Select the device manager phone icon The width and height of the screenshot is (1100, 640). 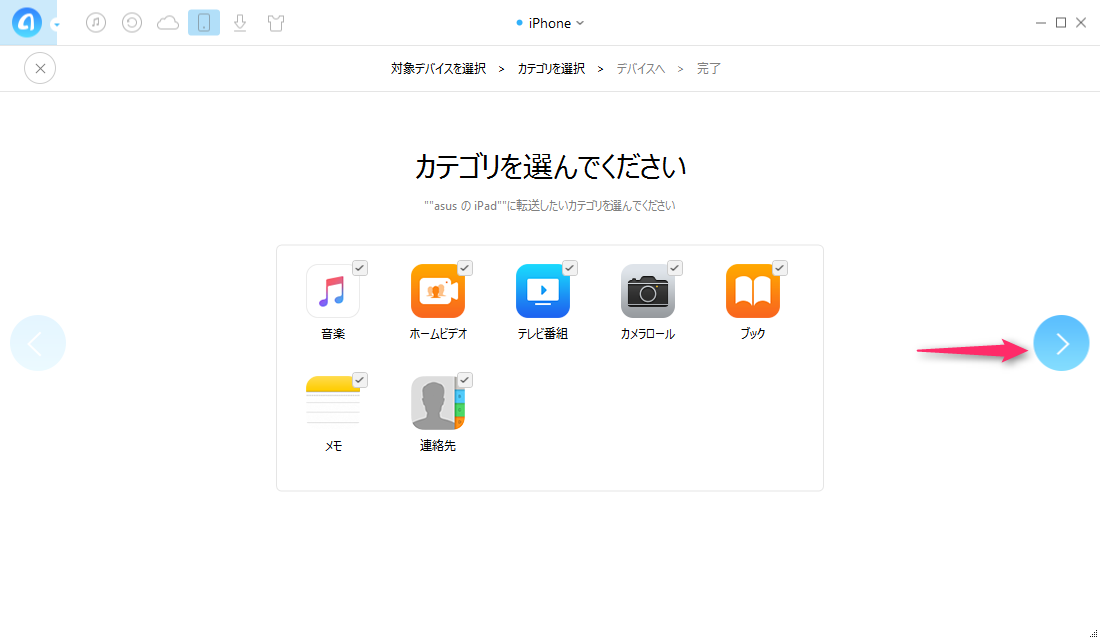[204, 22]
